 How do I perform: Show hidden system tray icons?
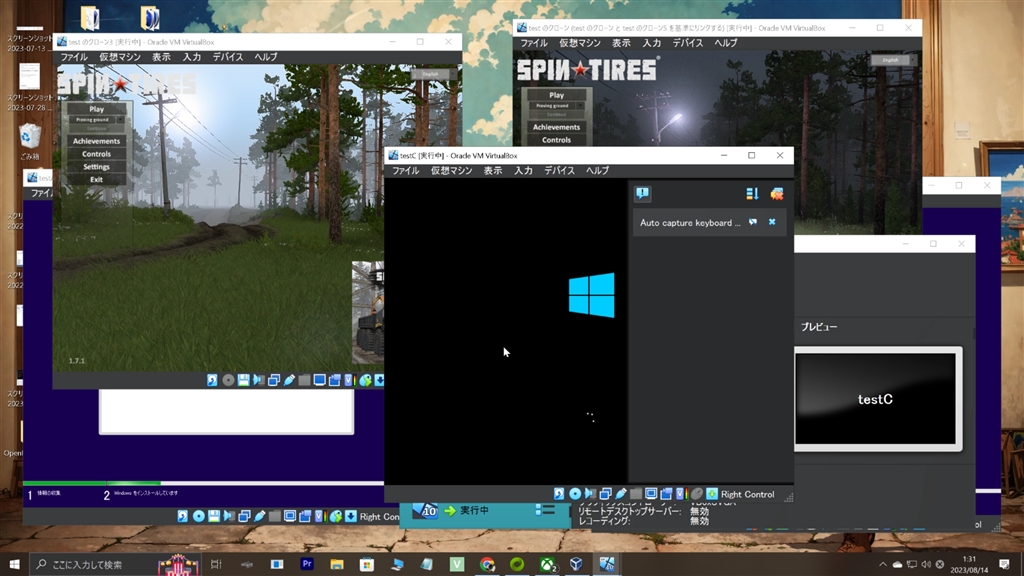click(882, 564)
